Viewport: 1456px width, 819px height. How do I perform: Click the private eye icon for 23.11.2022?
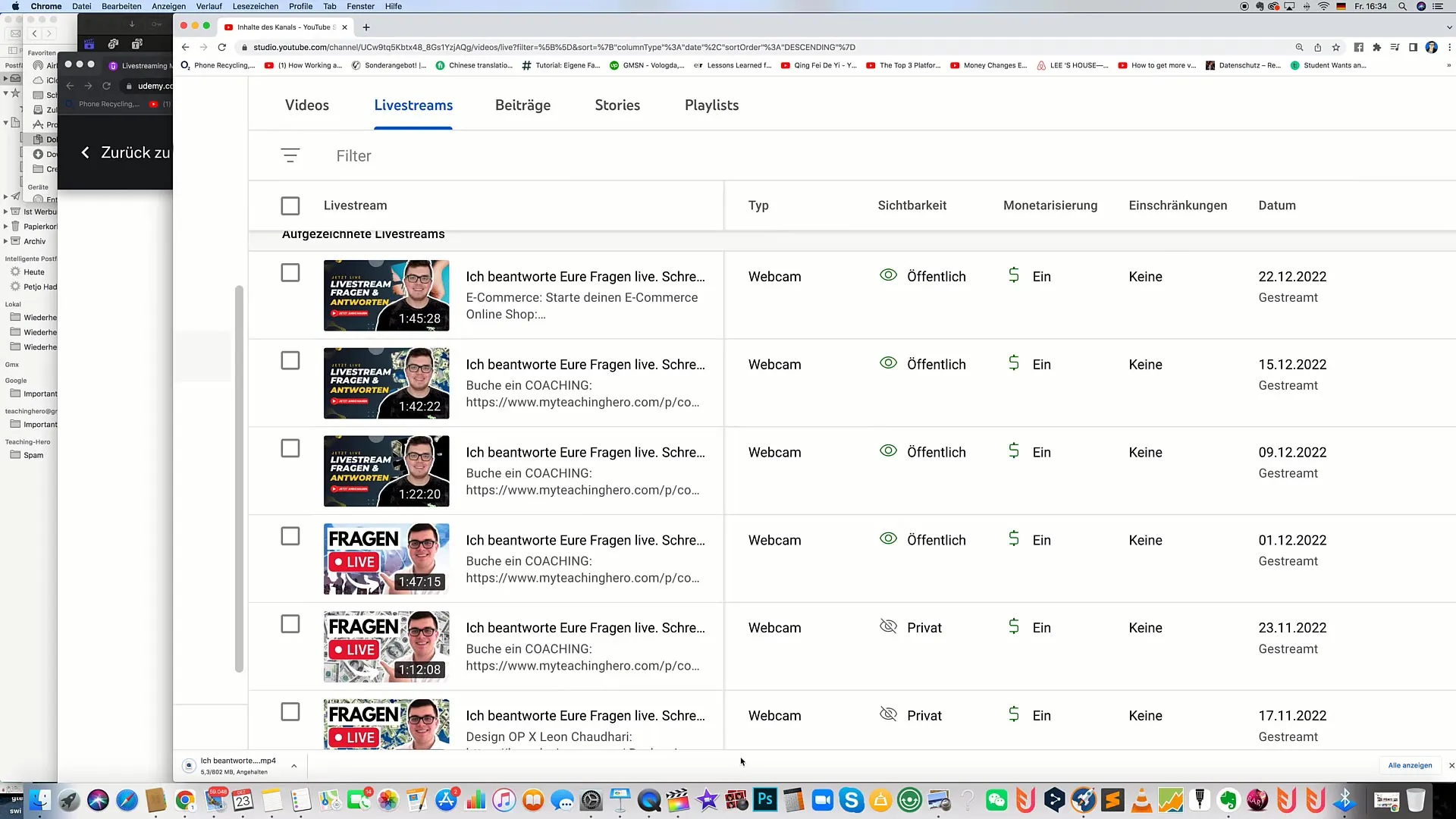click(888, 626)
